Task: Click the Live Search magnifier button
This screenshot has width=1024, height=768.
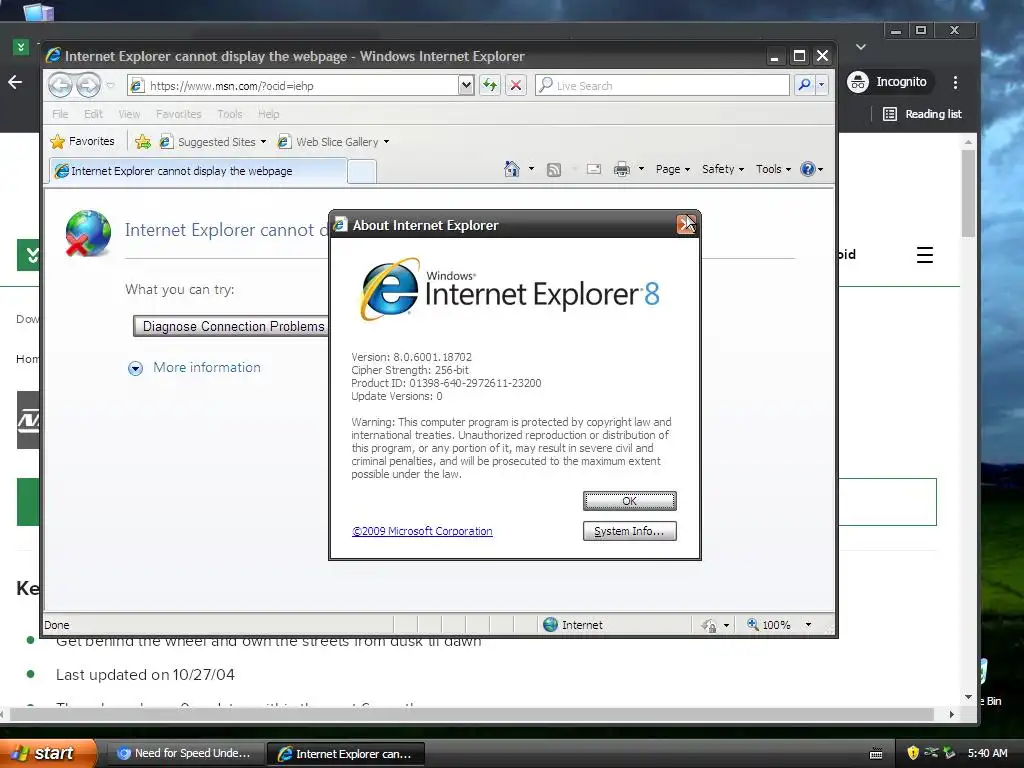Action: click(805, 85)
